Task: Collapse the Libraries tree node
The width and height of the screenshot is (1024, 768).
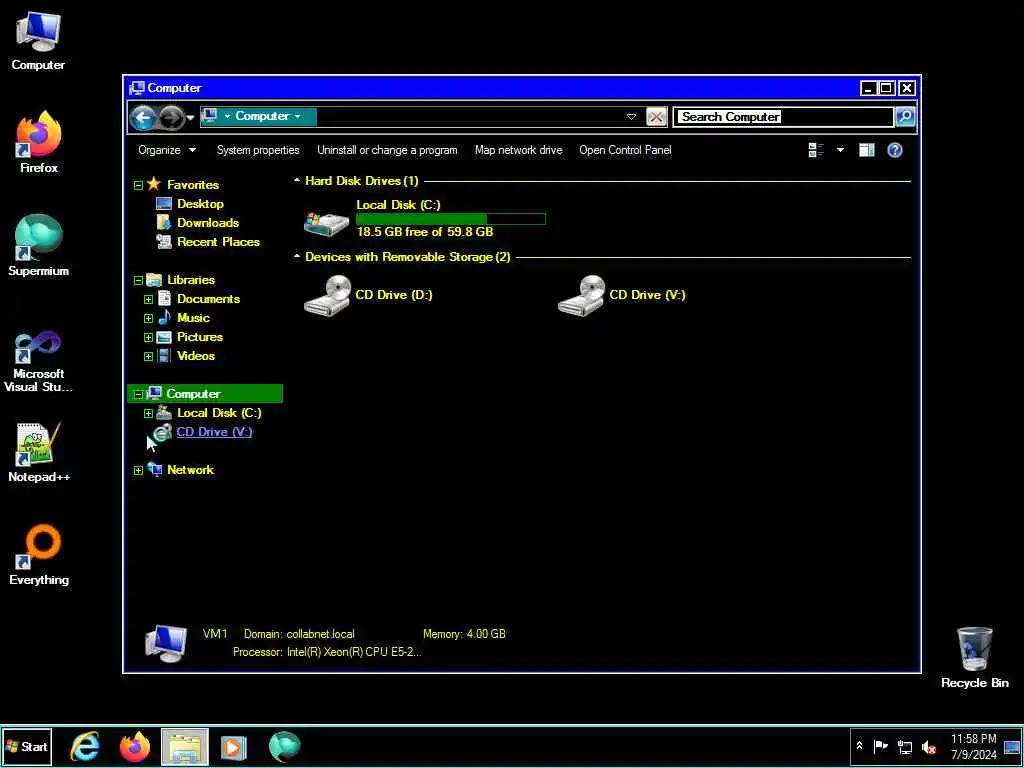Action: 138,281
